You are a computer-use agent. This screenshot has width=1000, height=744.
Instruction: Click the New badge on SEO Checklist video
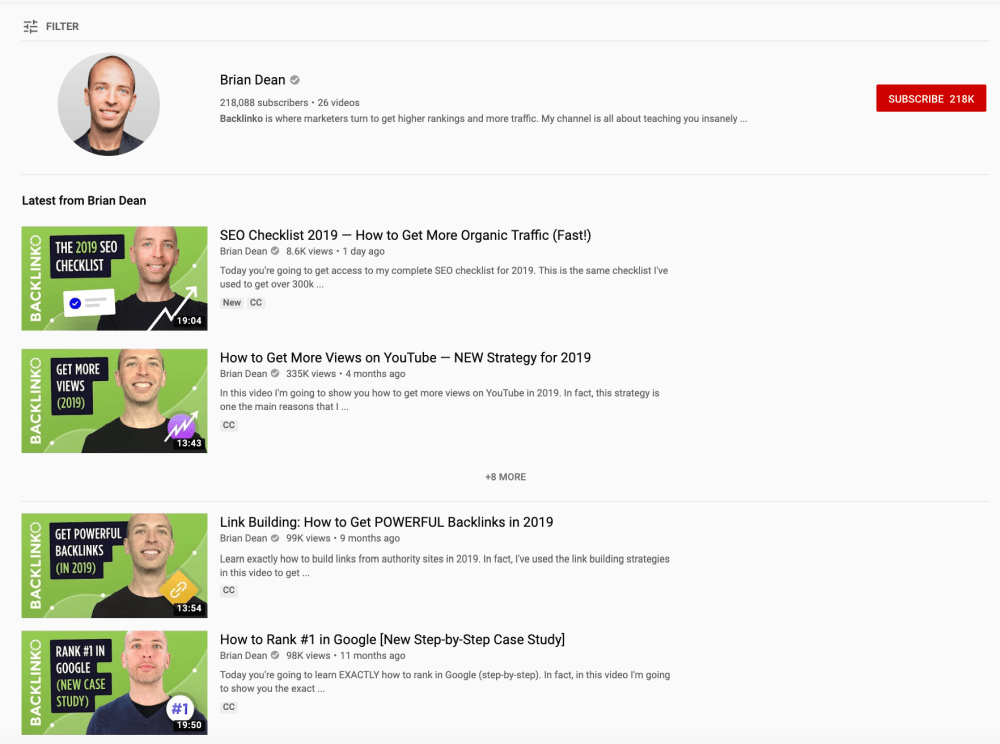(232, 303)
